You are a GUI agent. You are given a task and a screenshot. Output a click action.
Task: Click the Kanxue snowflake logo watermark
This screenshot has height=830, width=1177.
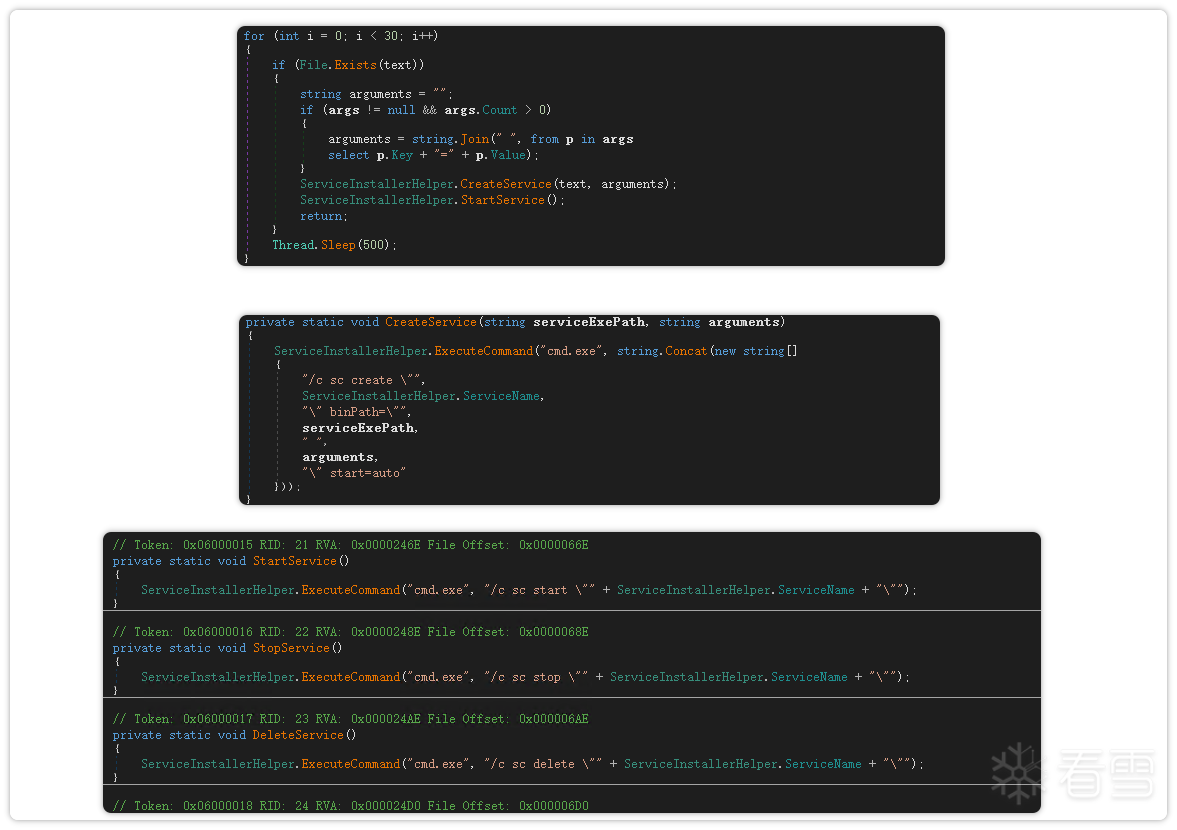point(1017,773)
